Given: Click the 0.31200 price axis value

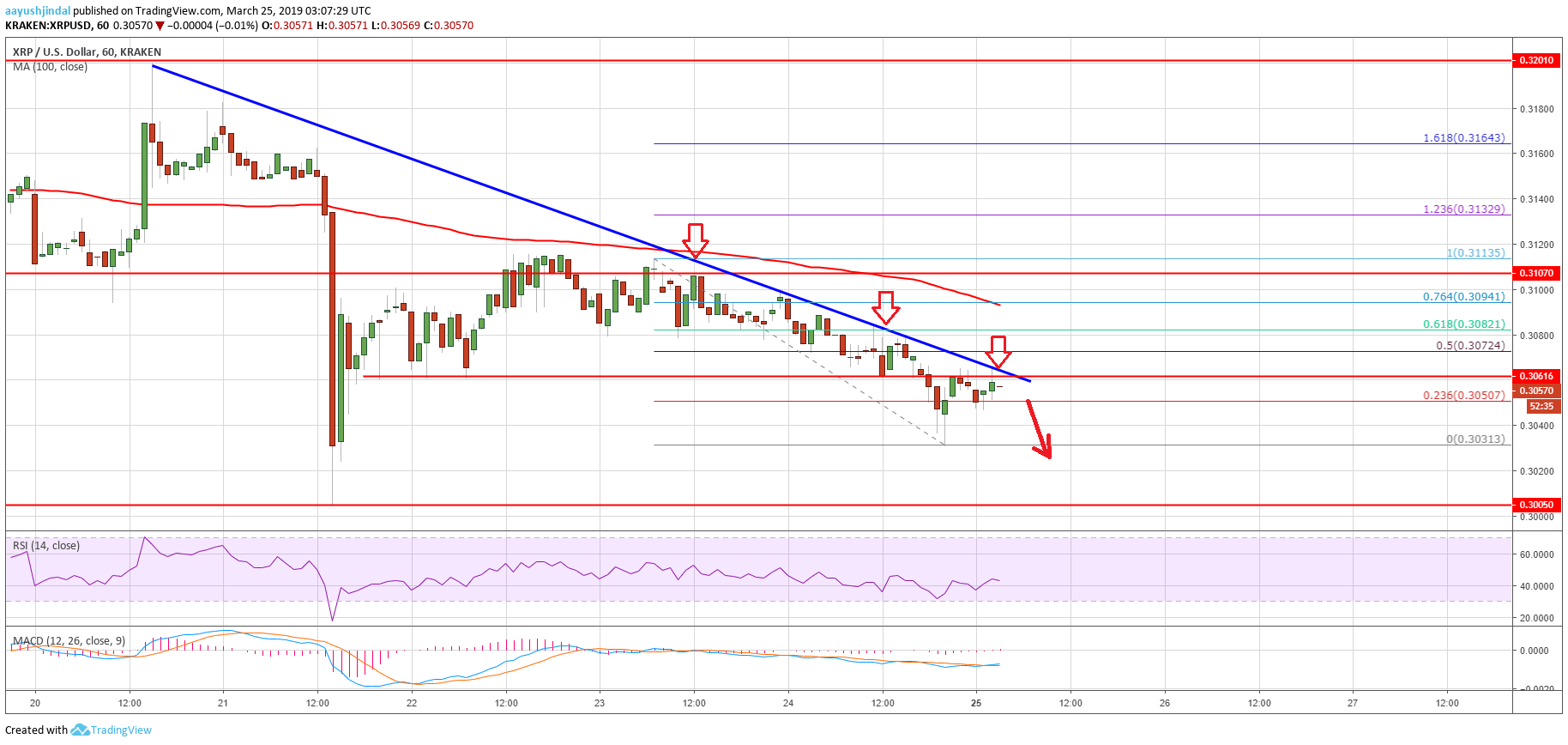Looking at the screenshot, I should pyautogui.click(x=1535, y=245).
